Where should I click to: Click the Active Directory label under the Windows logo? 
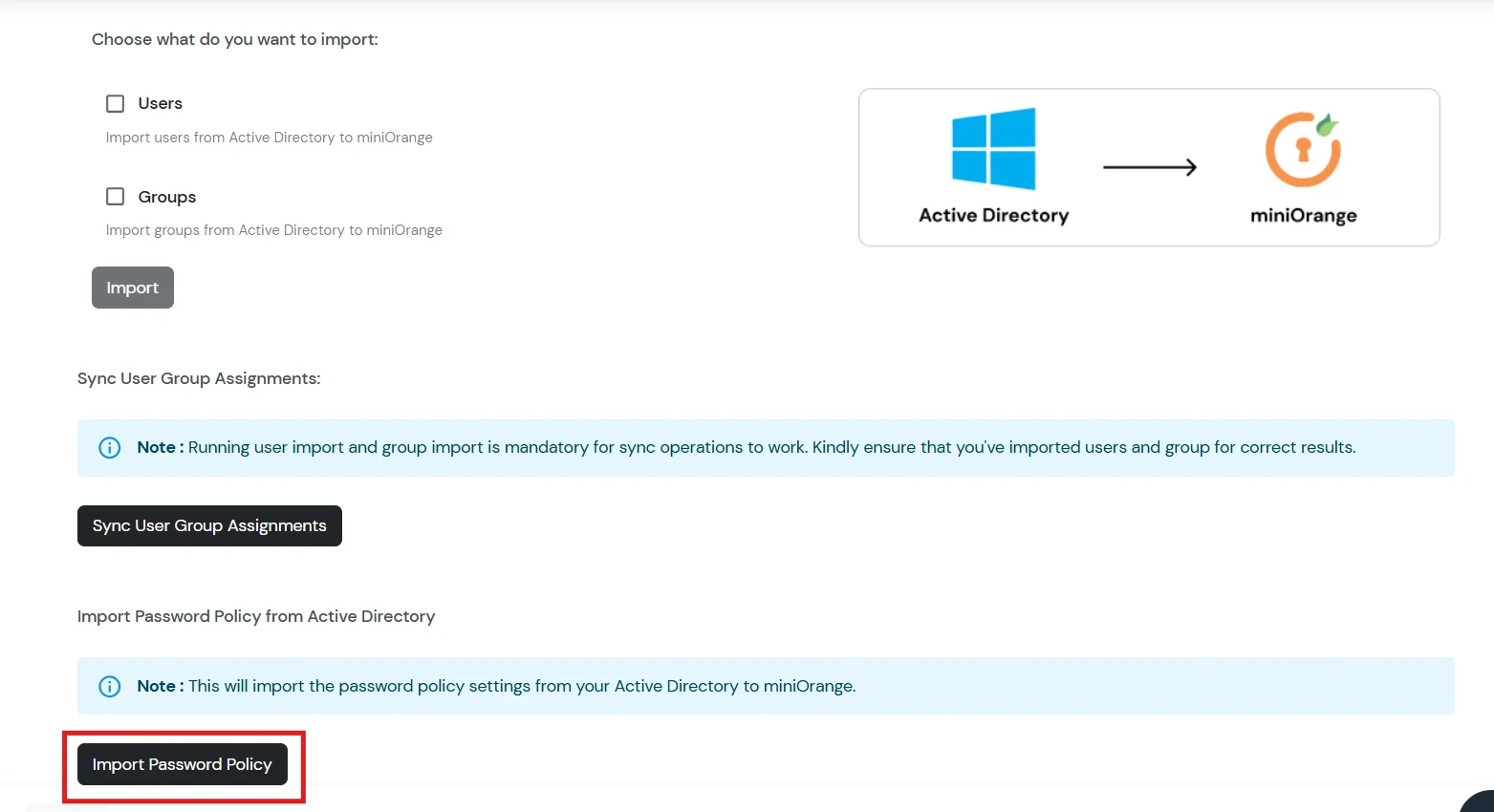(x=992, y=214)
